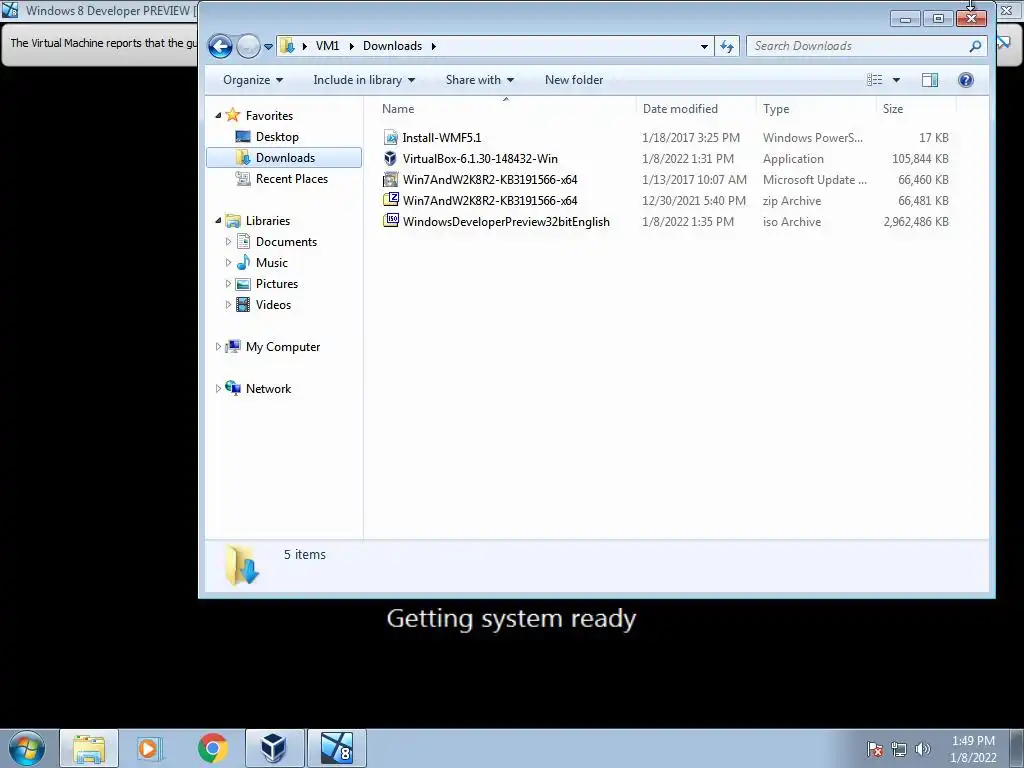Click the search magnifier icon
1024x768 pixels.
pos(975,46)
